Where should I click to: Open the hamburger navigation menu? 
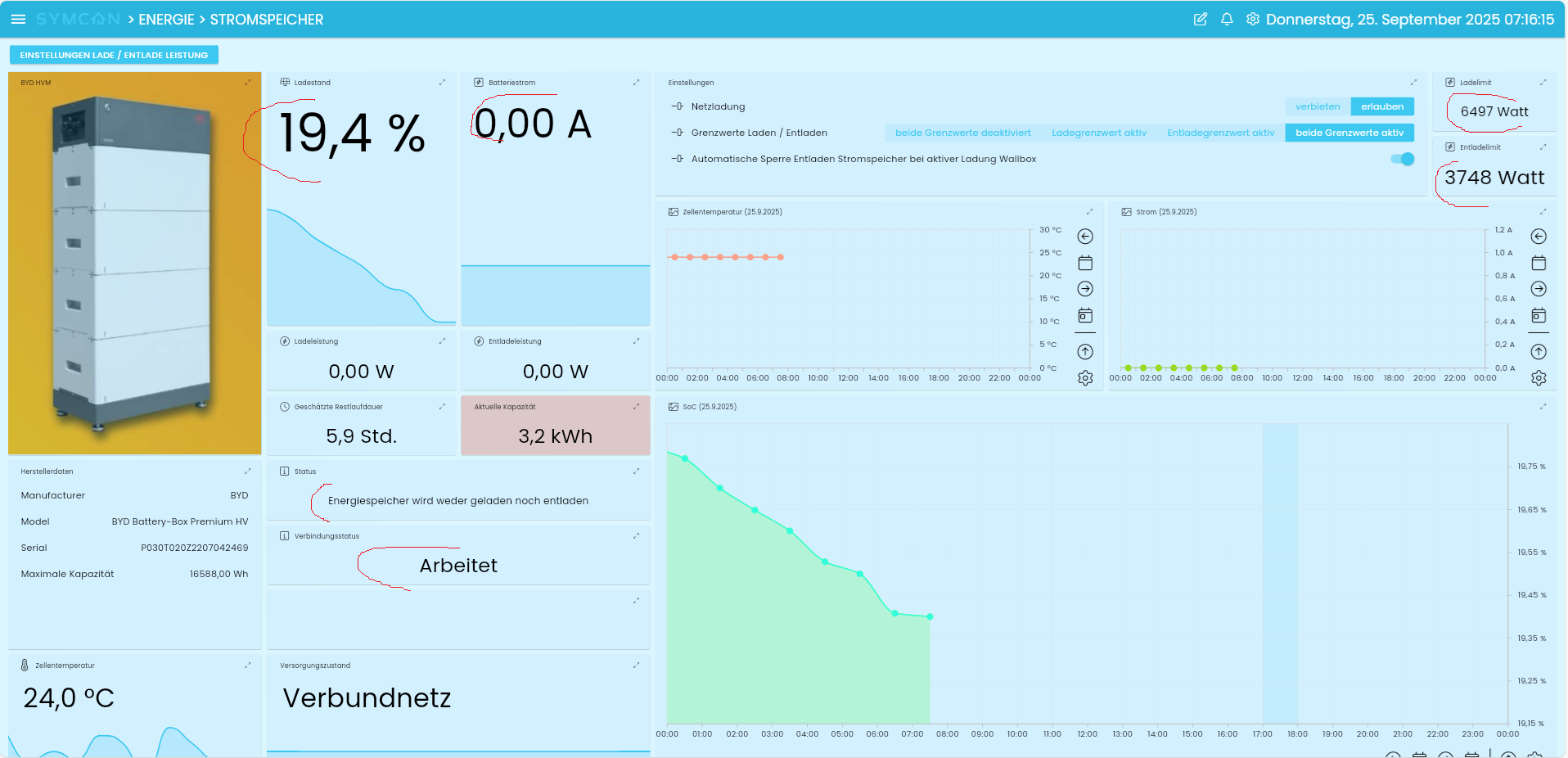18,19
